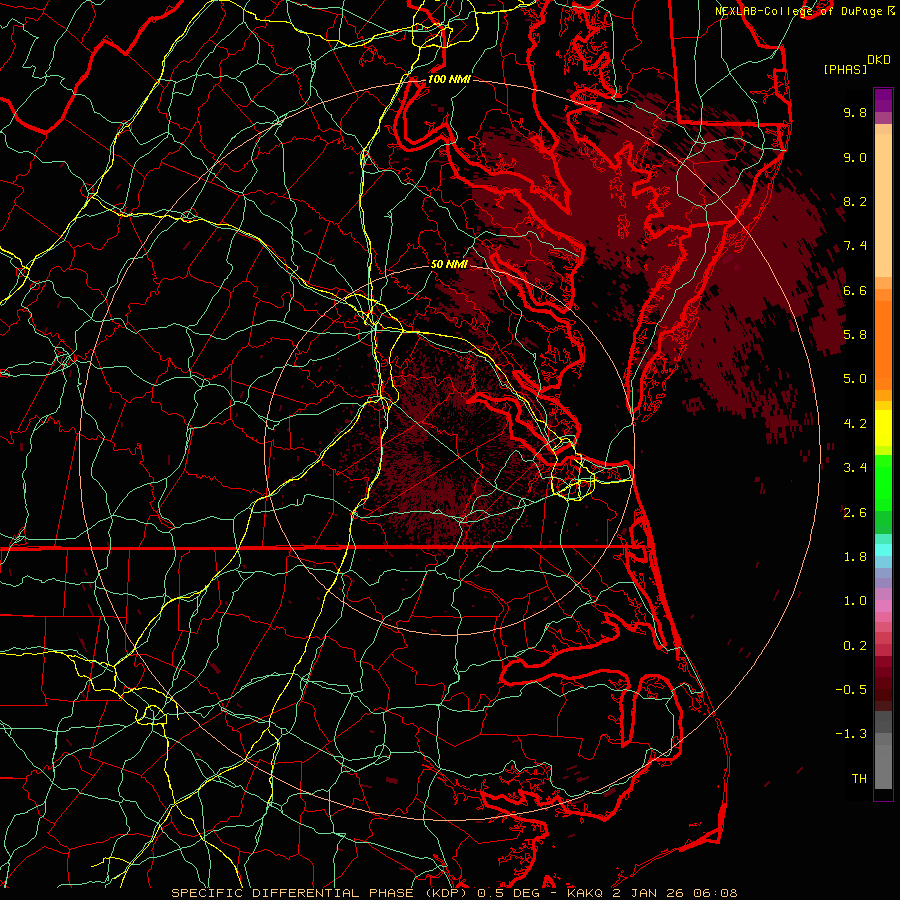Screen dimensions: 900x900
Task: Click the DKD label above the scale
Action: [x=879, y=60]
